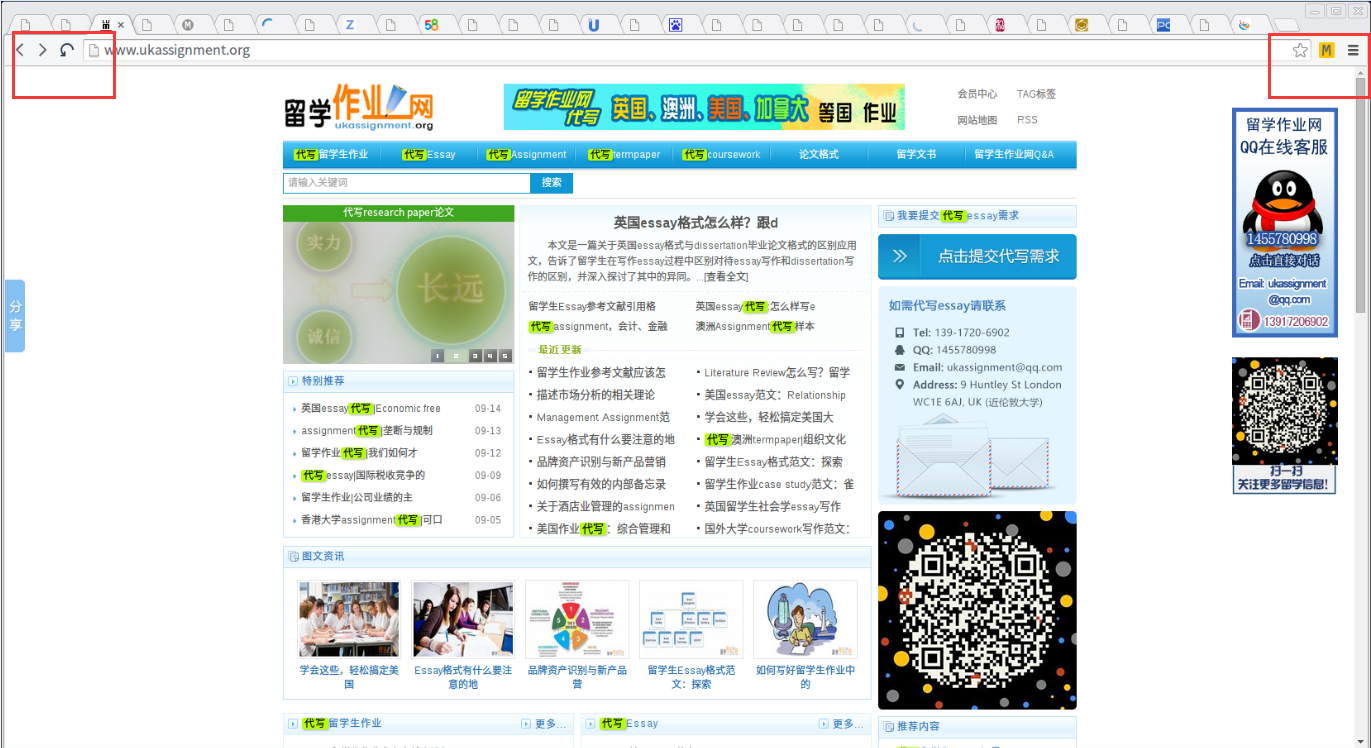Open the 代写 banner advertisement
Viewport: 1371px width, 748px height.
tap(704, 107)
